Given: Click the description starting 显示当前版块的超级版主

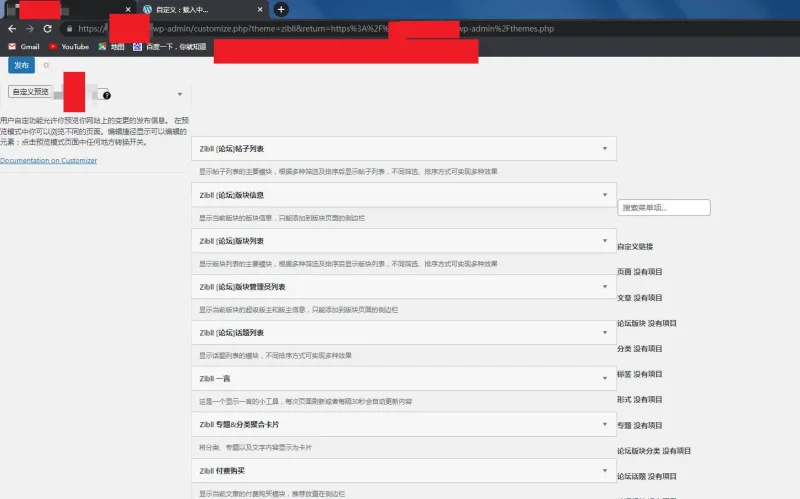Looking at the screenshot, I should [298, 310].
